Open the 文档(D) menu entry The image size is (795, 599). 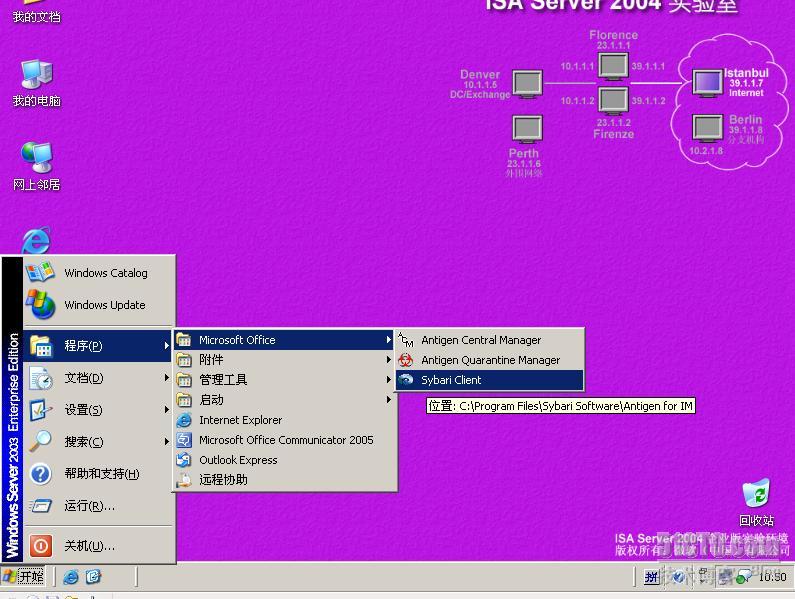pyautogui.click(x=97, y=378)
